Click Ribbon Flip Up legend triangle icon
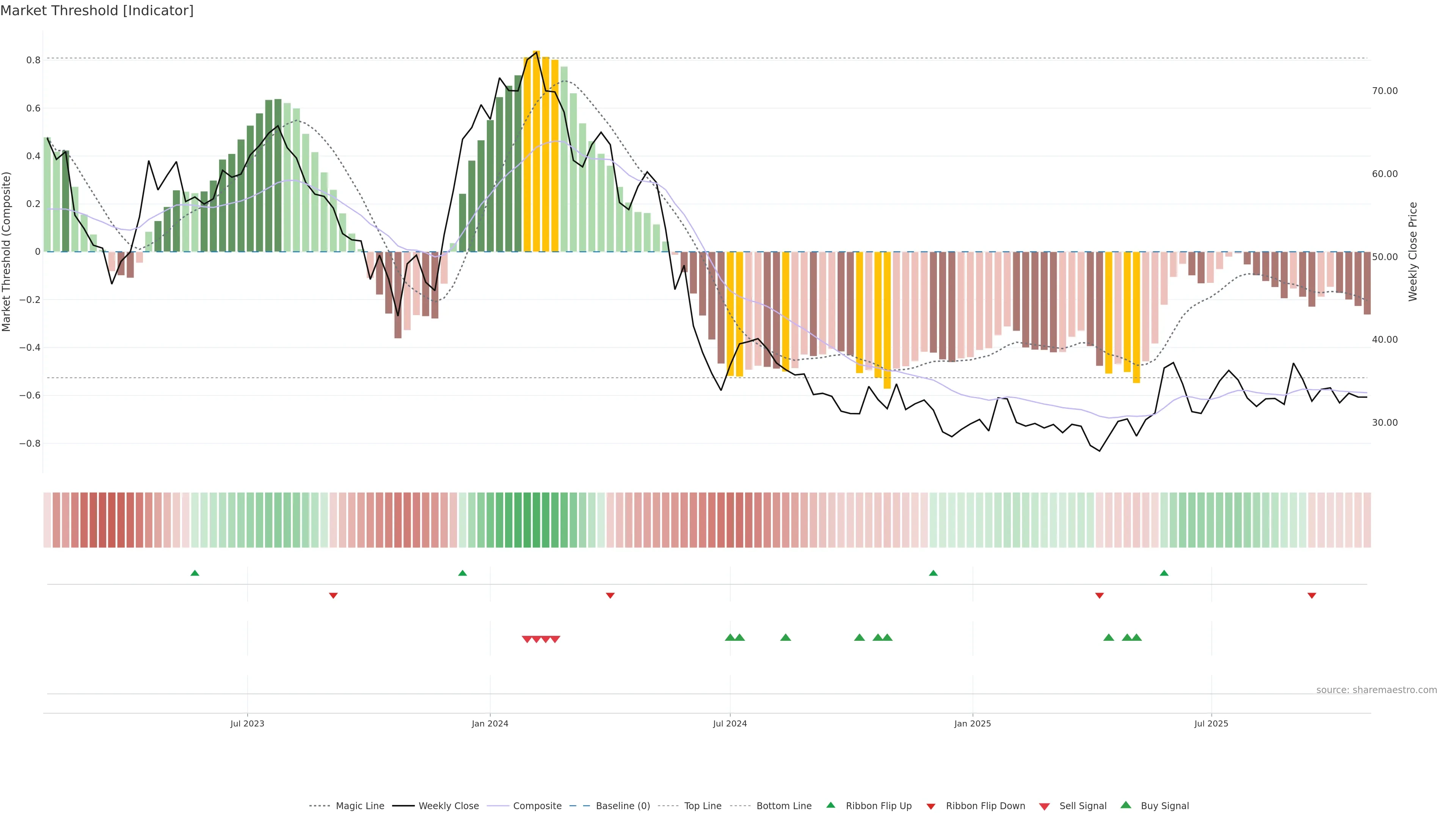 pos(830,805)
